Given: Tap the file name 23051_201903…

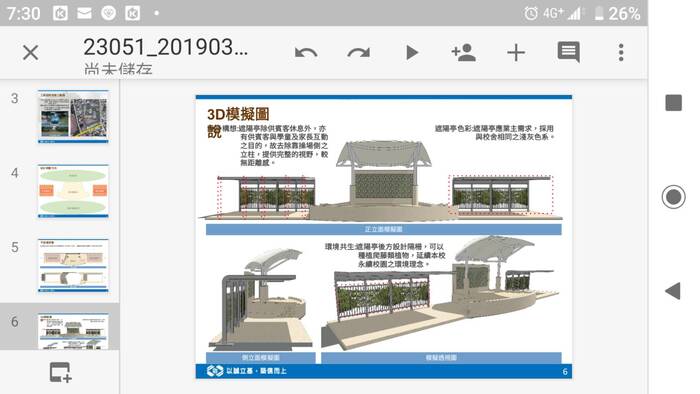Looking at the screenshot, I should click(166, 47).
